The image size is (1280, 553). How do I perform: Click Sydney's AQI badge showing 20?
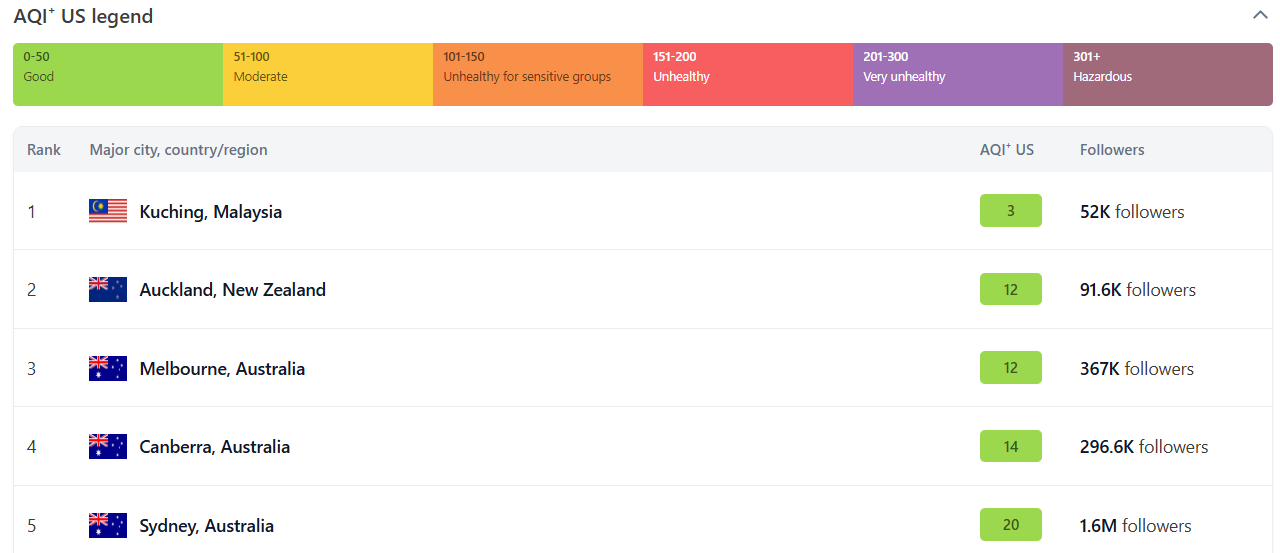coord(1010,525)
